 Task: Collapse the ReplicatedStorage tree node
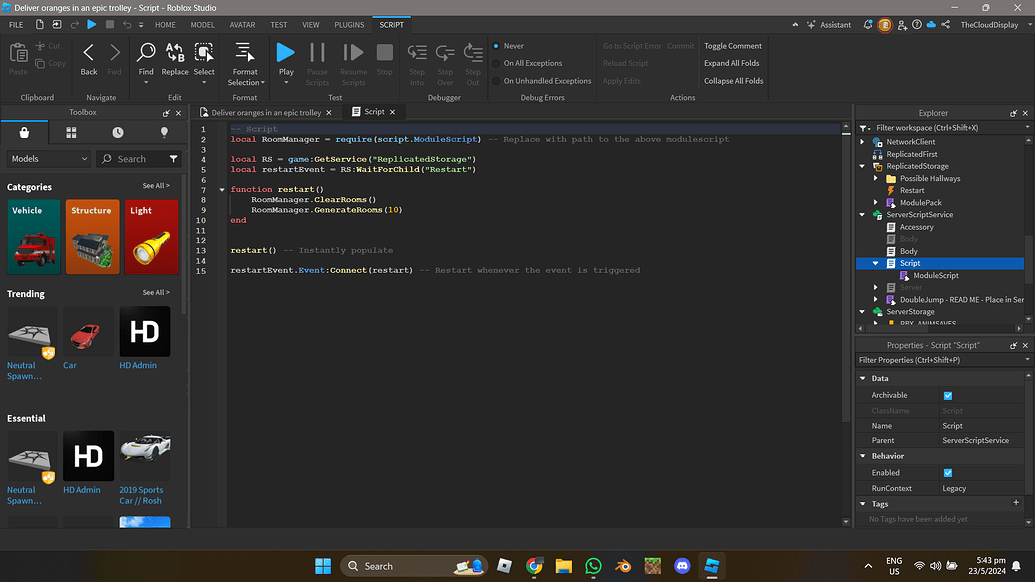pyautogui.click(x=863, y=166)
